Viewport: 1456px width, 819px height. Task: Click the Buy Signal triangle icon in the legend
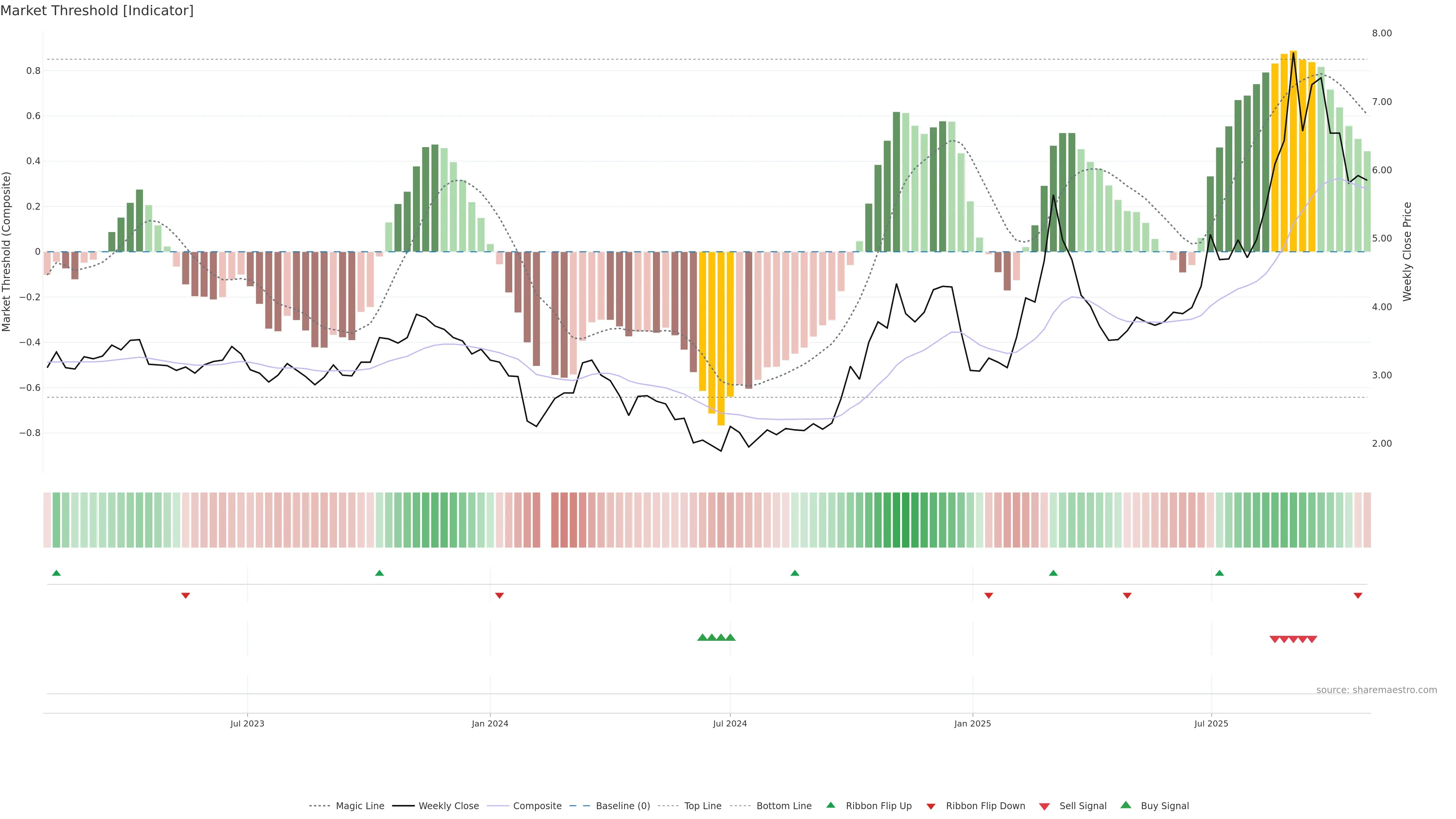pyautogui.click(x=1125, y=805)
